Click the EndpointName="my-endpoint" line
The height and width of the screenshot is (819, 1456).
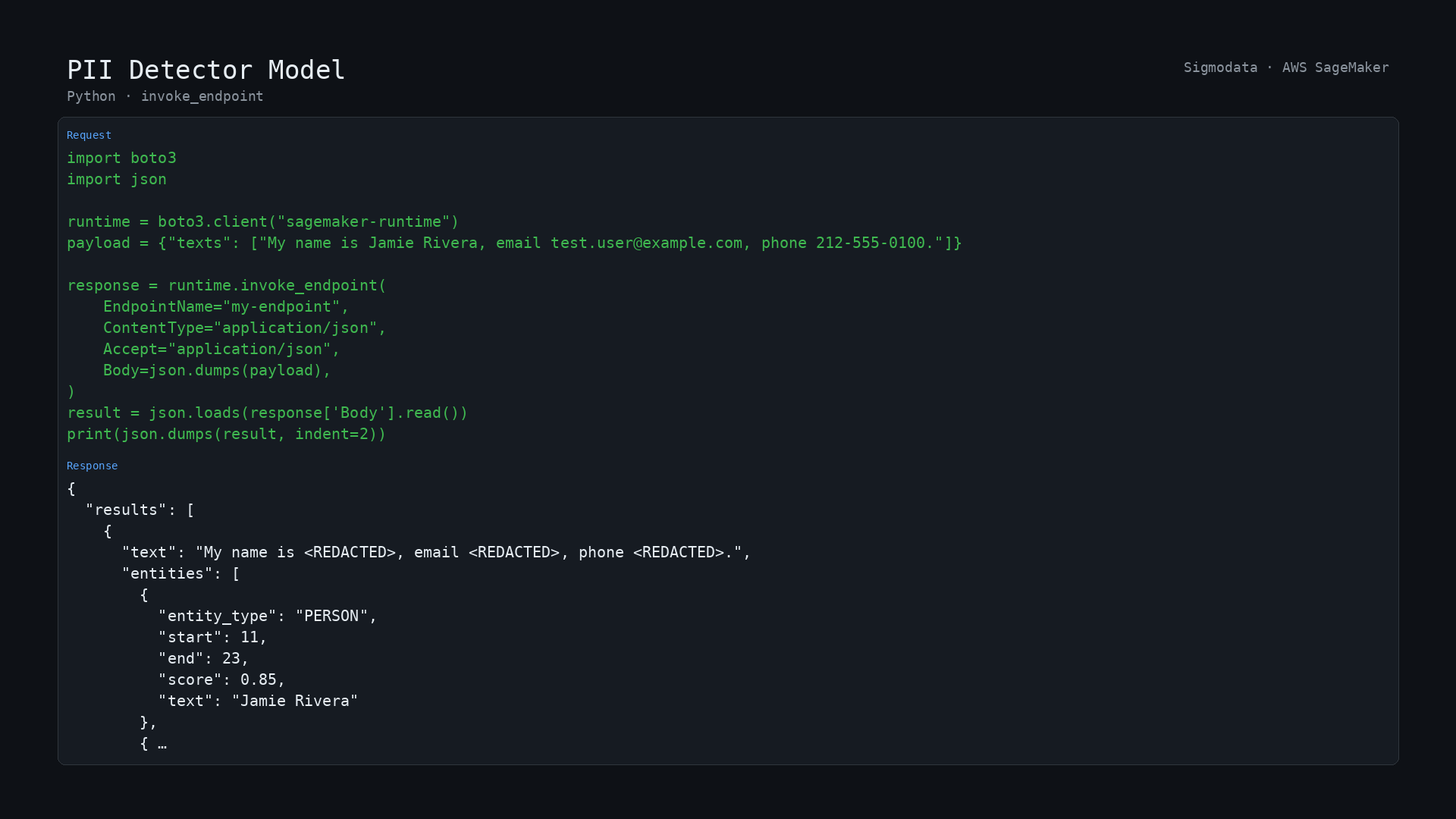click(x=226, y=306)
